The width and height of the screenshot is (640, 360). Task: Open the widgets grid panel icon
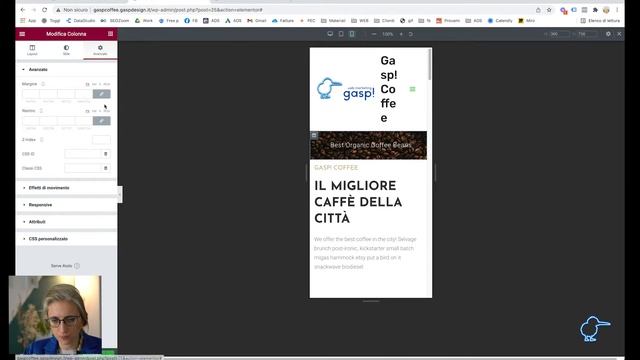pos(110,34)
